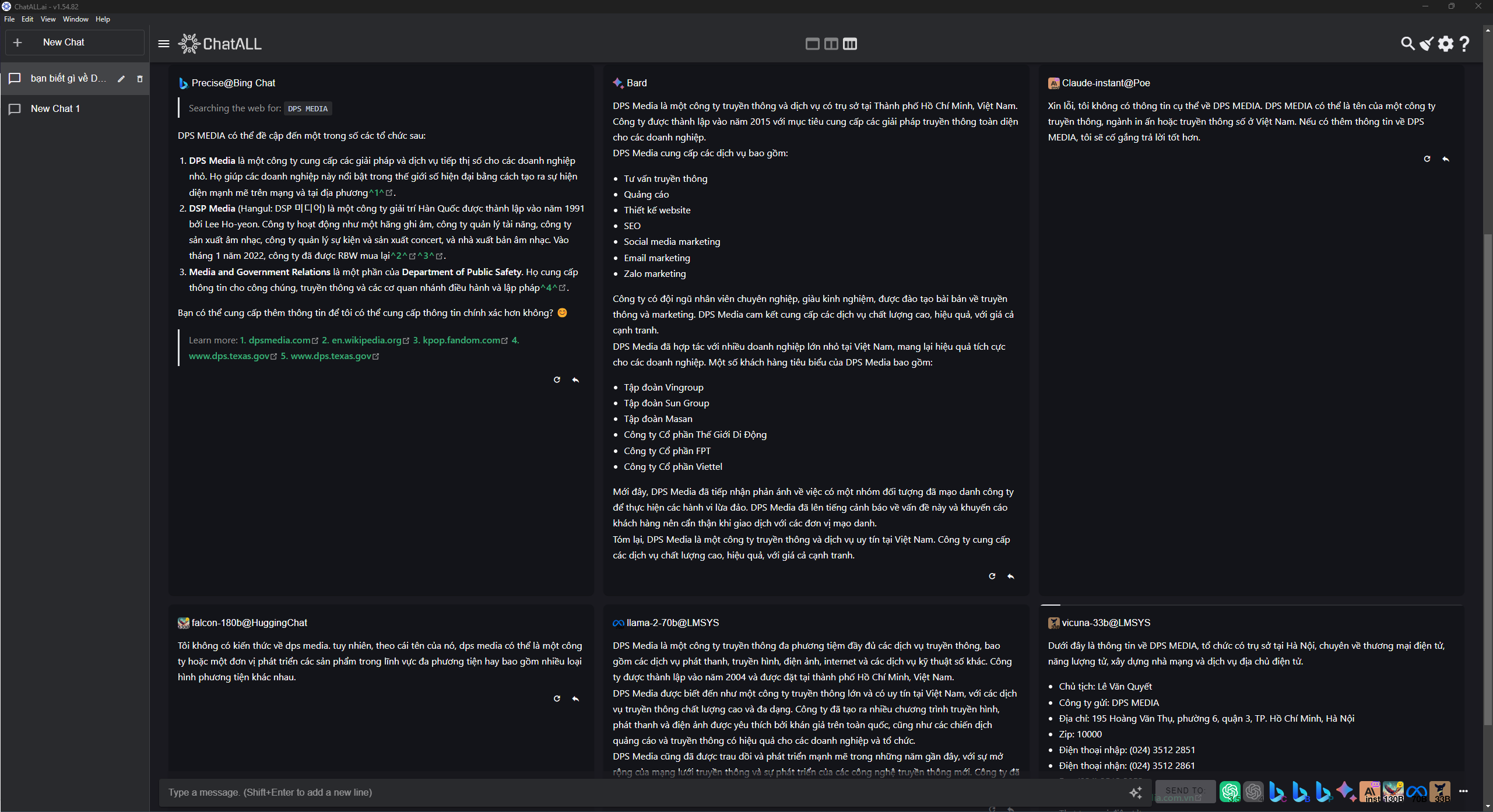Image resolution: width=1493 pixels, height=812 pixels.
Task: Open the dpsmedia.com learn more link
Action: pyautogui.click(x=279, y=340)
